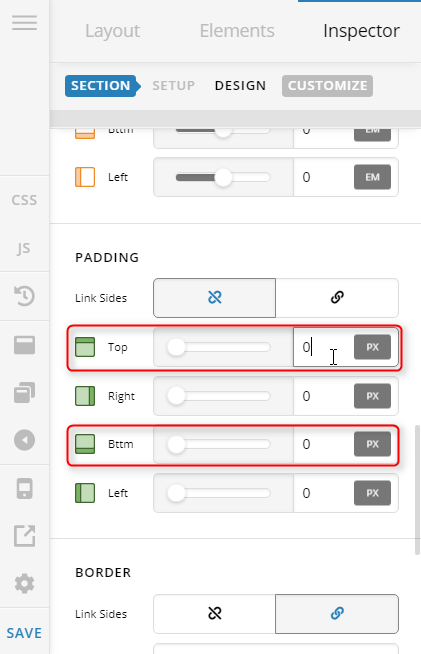
Task: Change the PX unit for padding Left
Action: [372, 493]
